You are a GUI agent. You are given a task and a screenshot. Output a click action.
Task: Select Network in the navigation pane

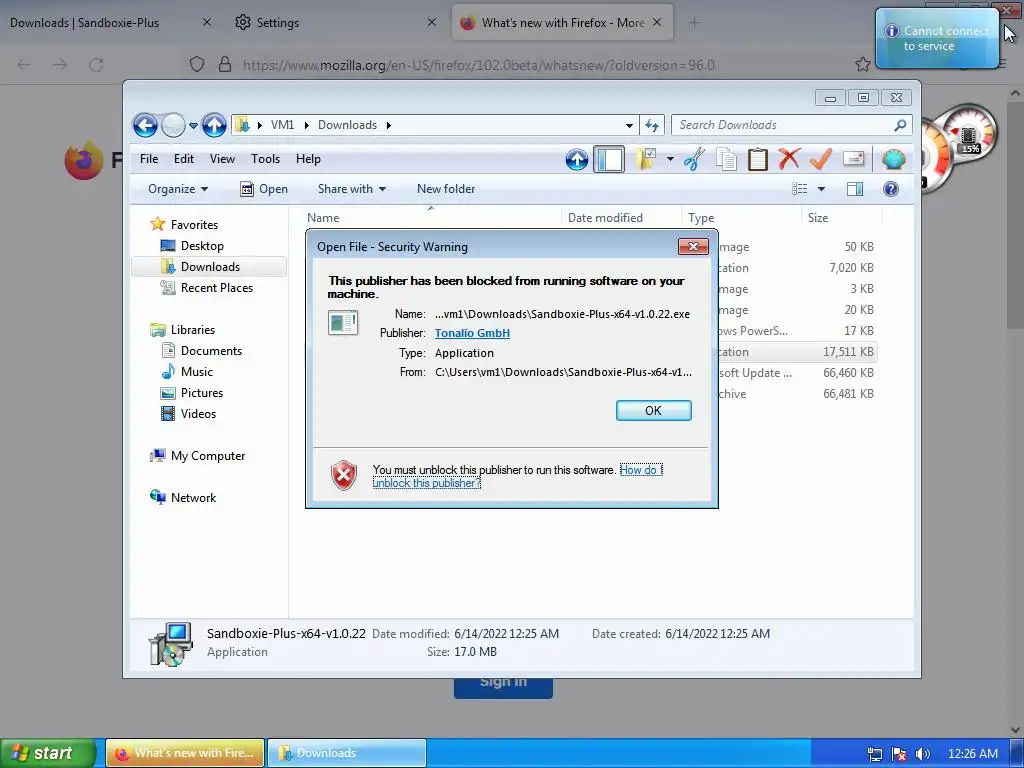tap(193, 498)
